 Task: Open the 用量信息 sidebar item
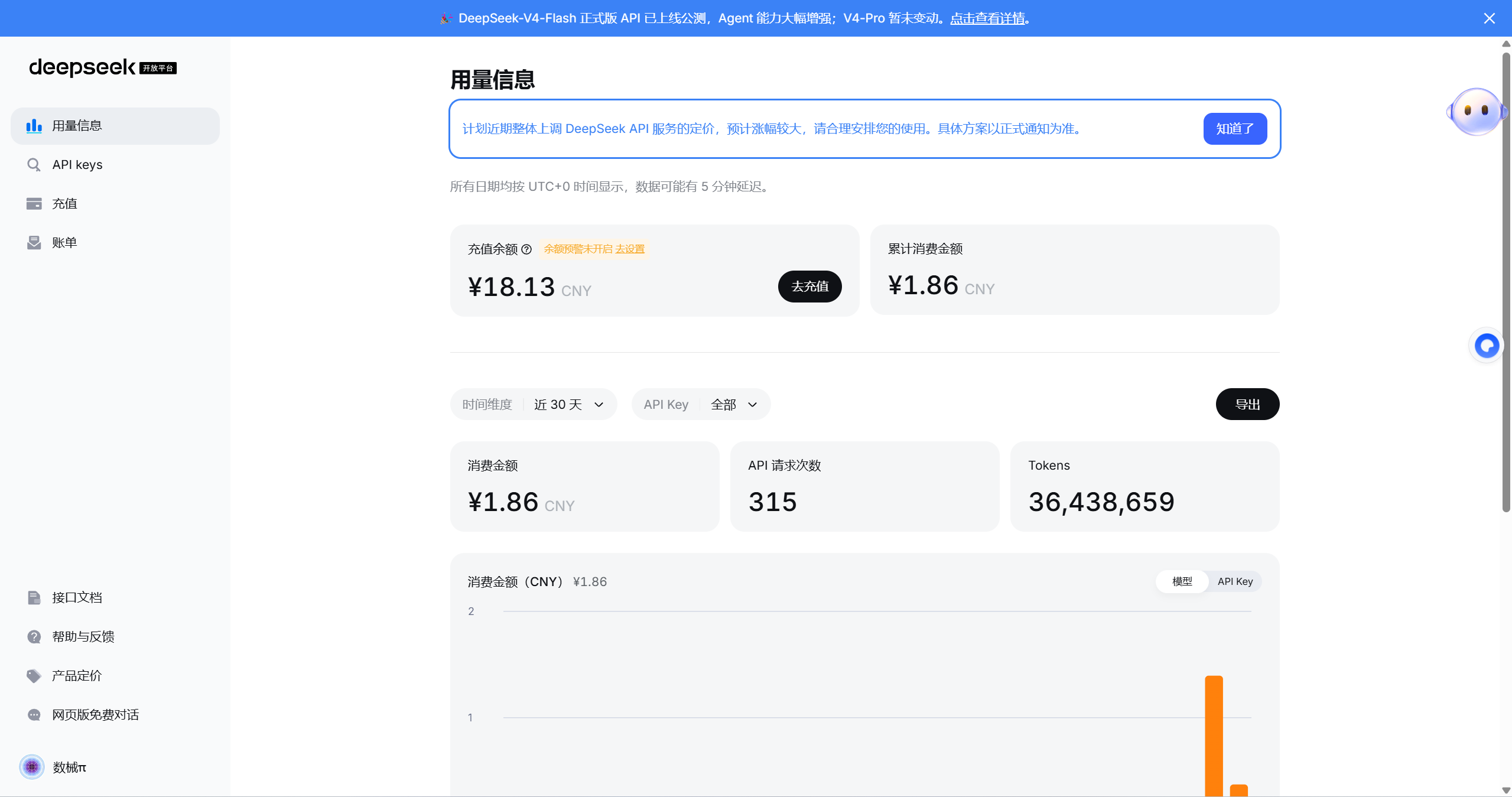[x=115, y=126]
